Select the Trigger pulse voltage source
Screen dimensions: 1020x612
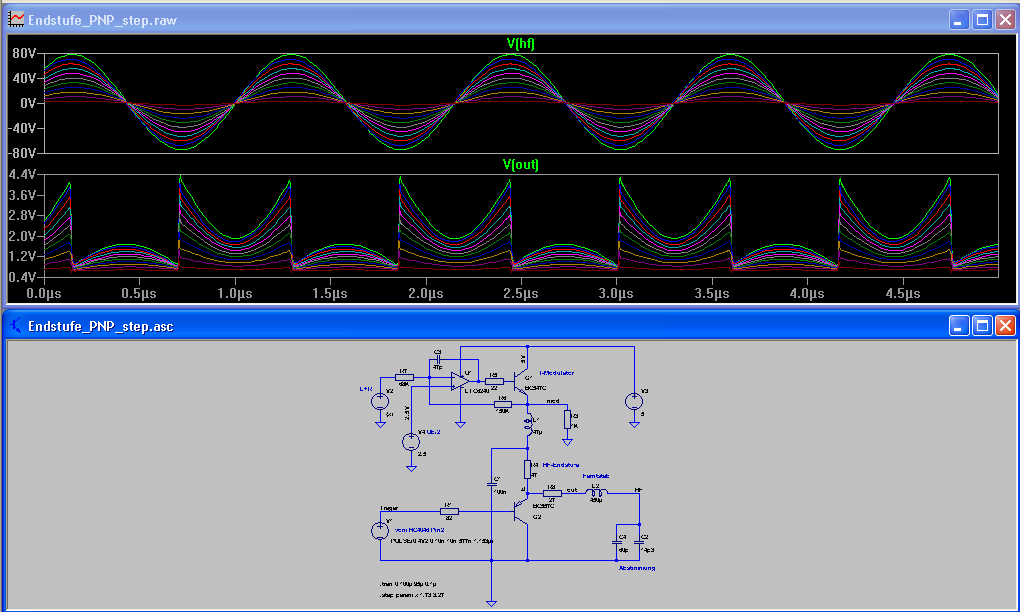pyautogui.click(x=380, y=531)
